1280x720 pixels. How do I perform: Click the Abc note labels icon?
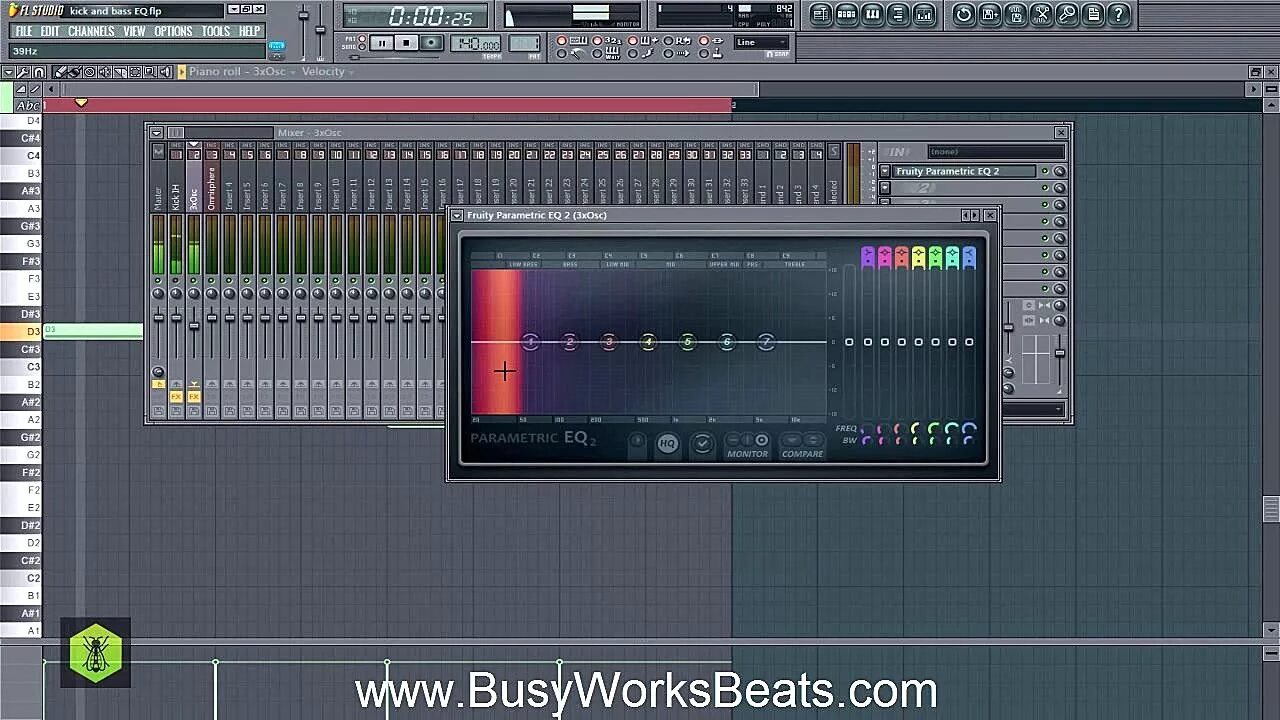tap(29, 105)
